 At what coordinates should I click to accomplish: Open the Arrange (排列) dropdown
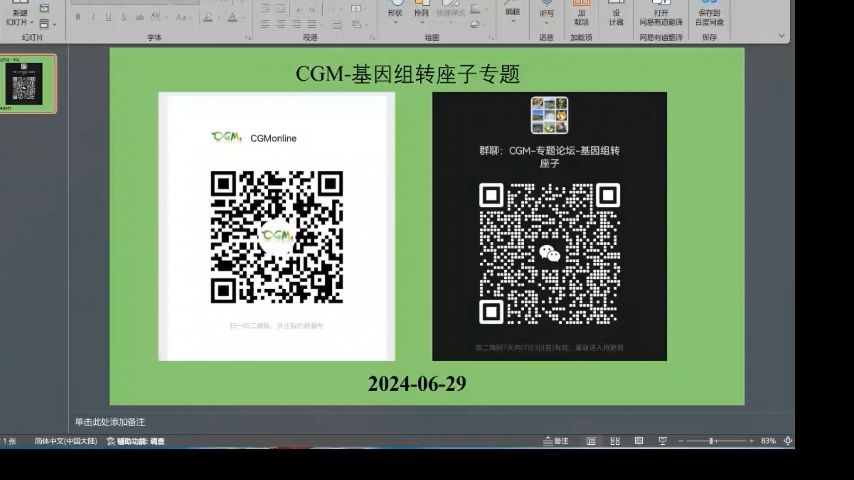[421, 13]
